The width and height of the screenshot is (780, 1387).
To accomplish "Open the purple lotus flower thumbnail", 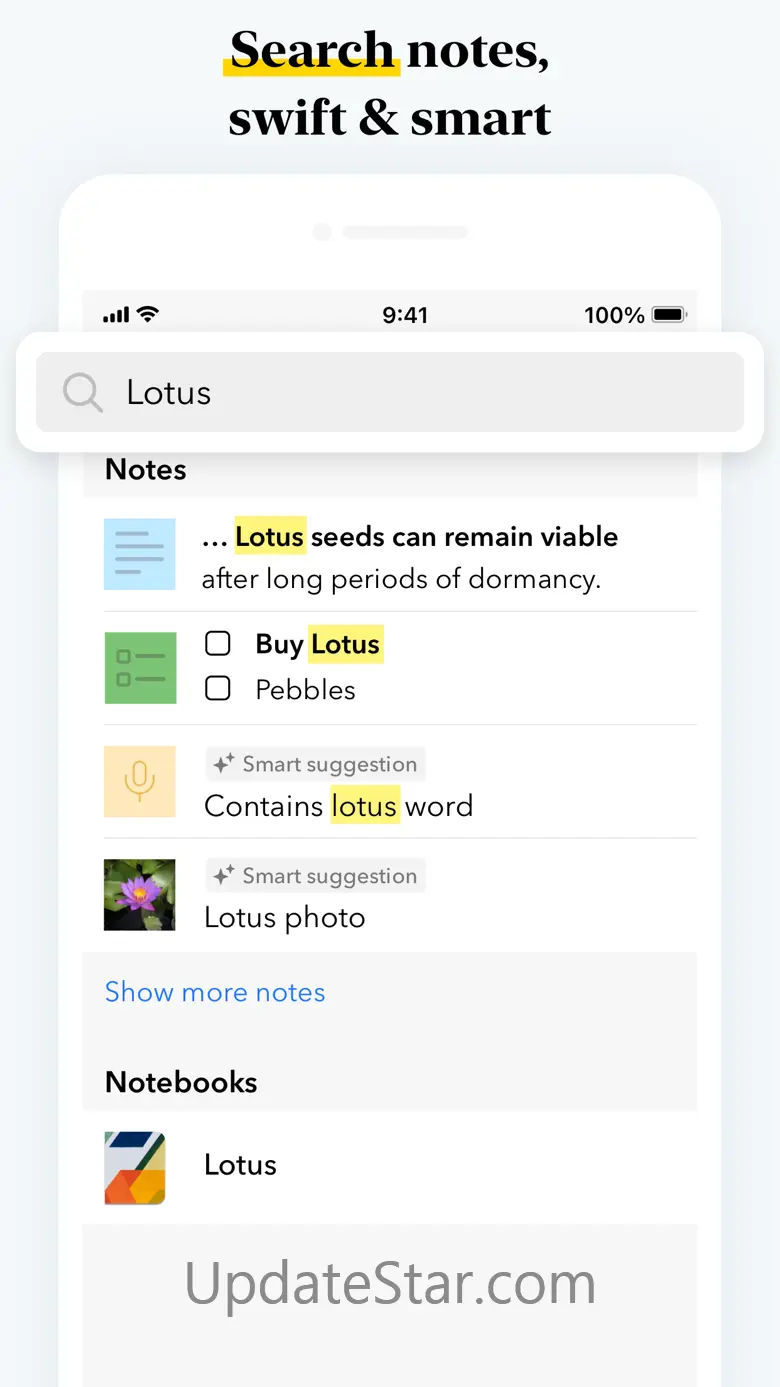I will coord(140,895).
